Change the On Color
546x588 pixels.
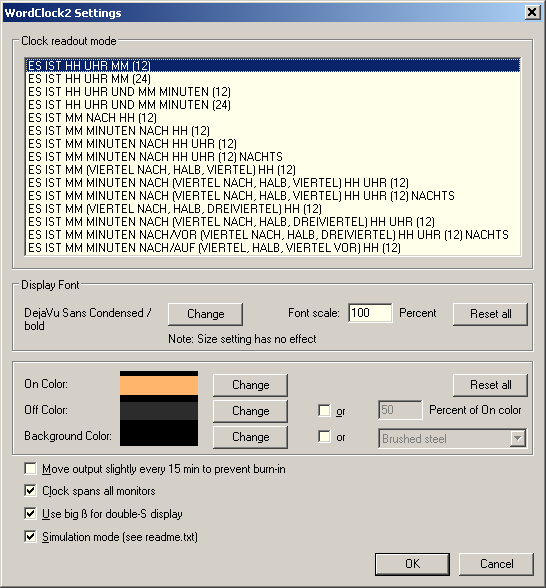coord(250,385)
